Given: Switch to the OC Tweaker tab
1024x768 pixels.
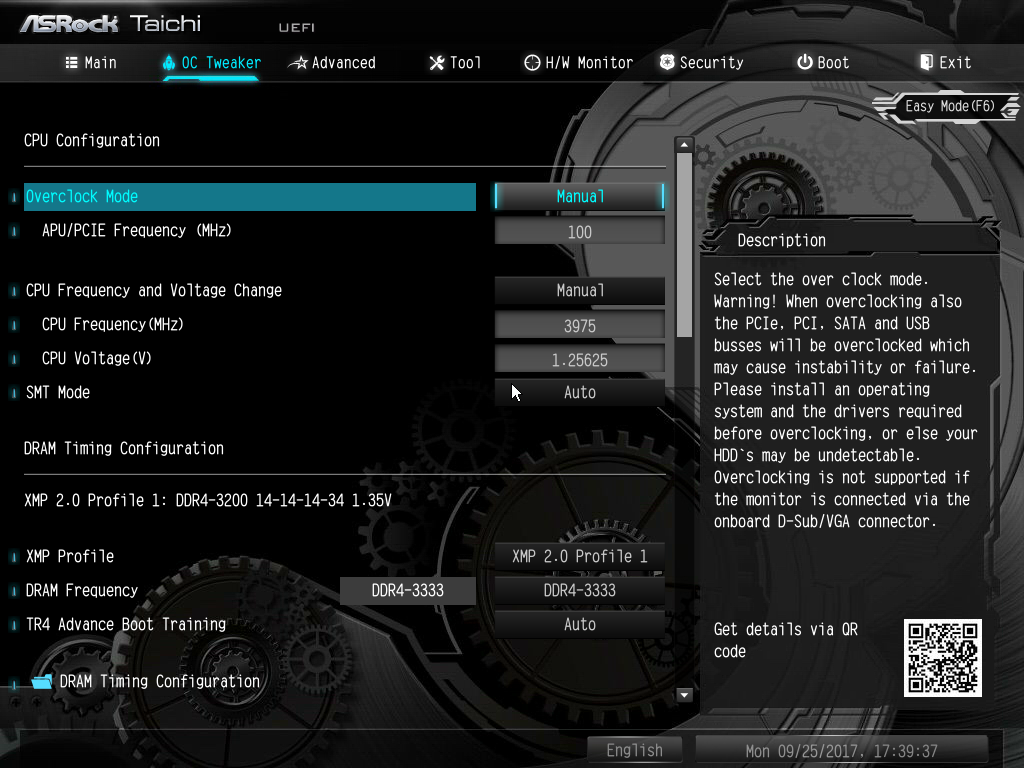Looking at the screenshot, I should coord(212,63).
